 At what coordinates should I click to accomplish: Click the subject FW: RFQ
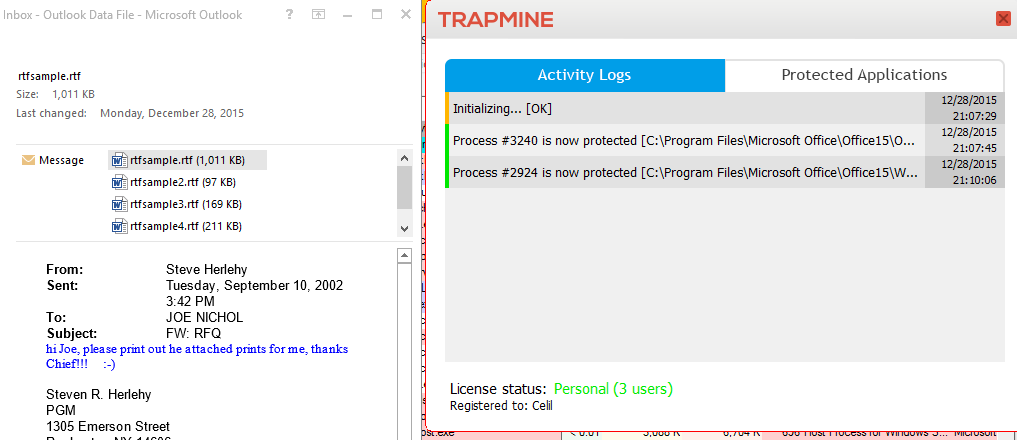coord(193,334)
